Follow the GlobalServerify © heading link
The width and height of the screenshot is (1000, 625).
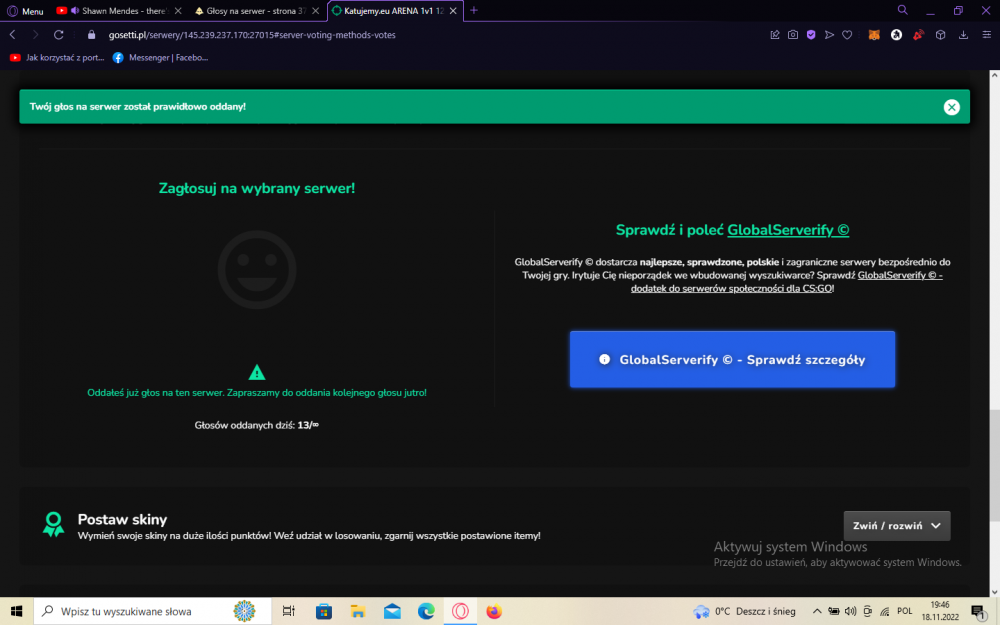click(x=788, y=230)
